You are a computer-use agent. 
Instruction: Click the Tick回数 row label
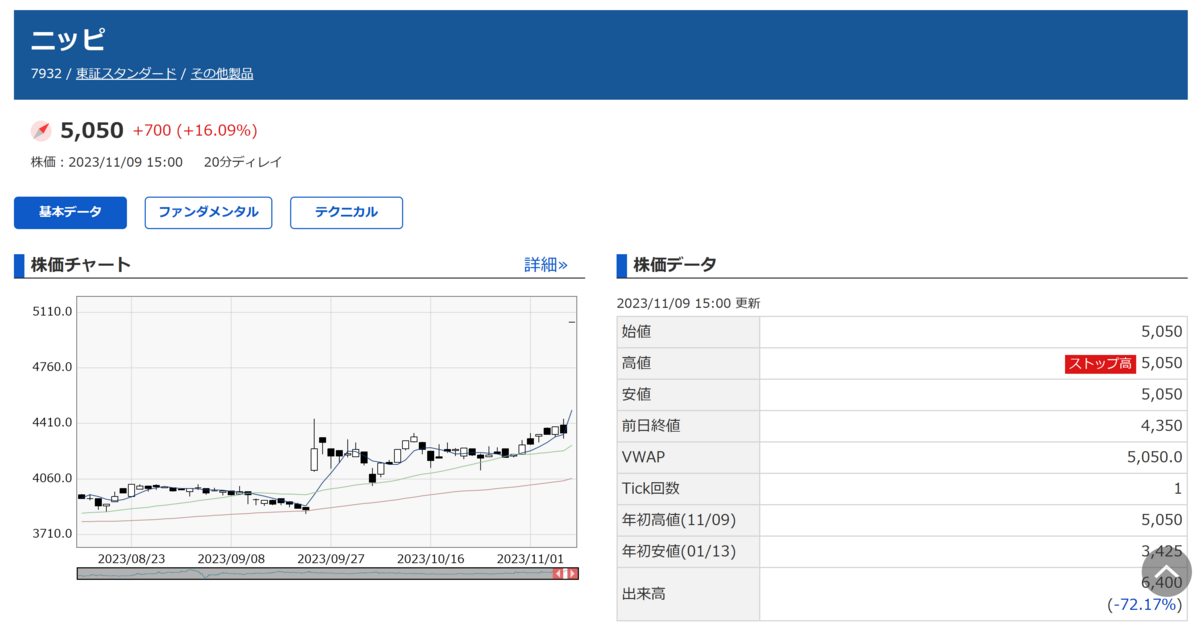[x=651, y=488]
